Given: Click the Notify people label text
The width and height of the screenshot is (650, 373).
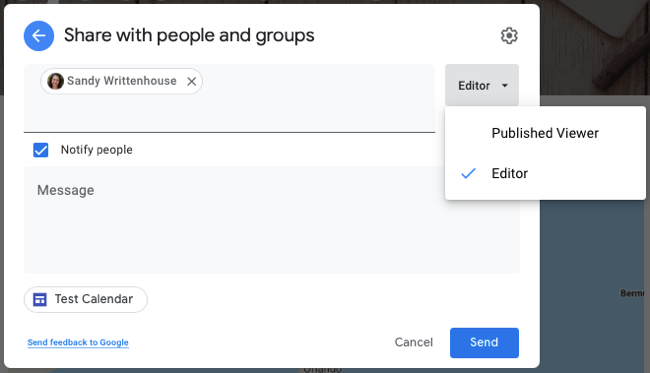Looking at the screenshot, I should (97, 150).
